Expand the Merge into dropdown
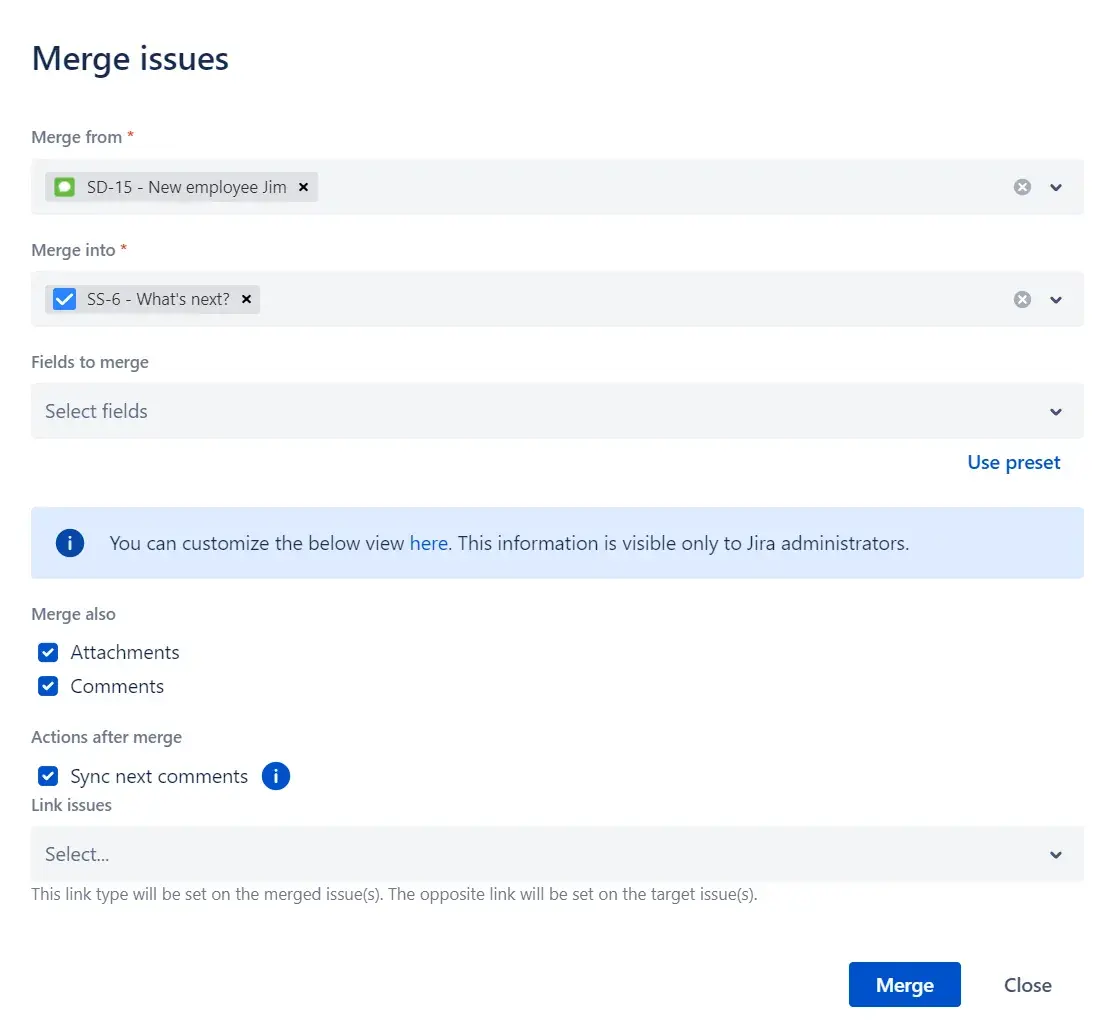The image size is (1116, 1036). point(1056,299)
